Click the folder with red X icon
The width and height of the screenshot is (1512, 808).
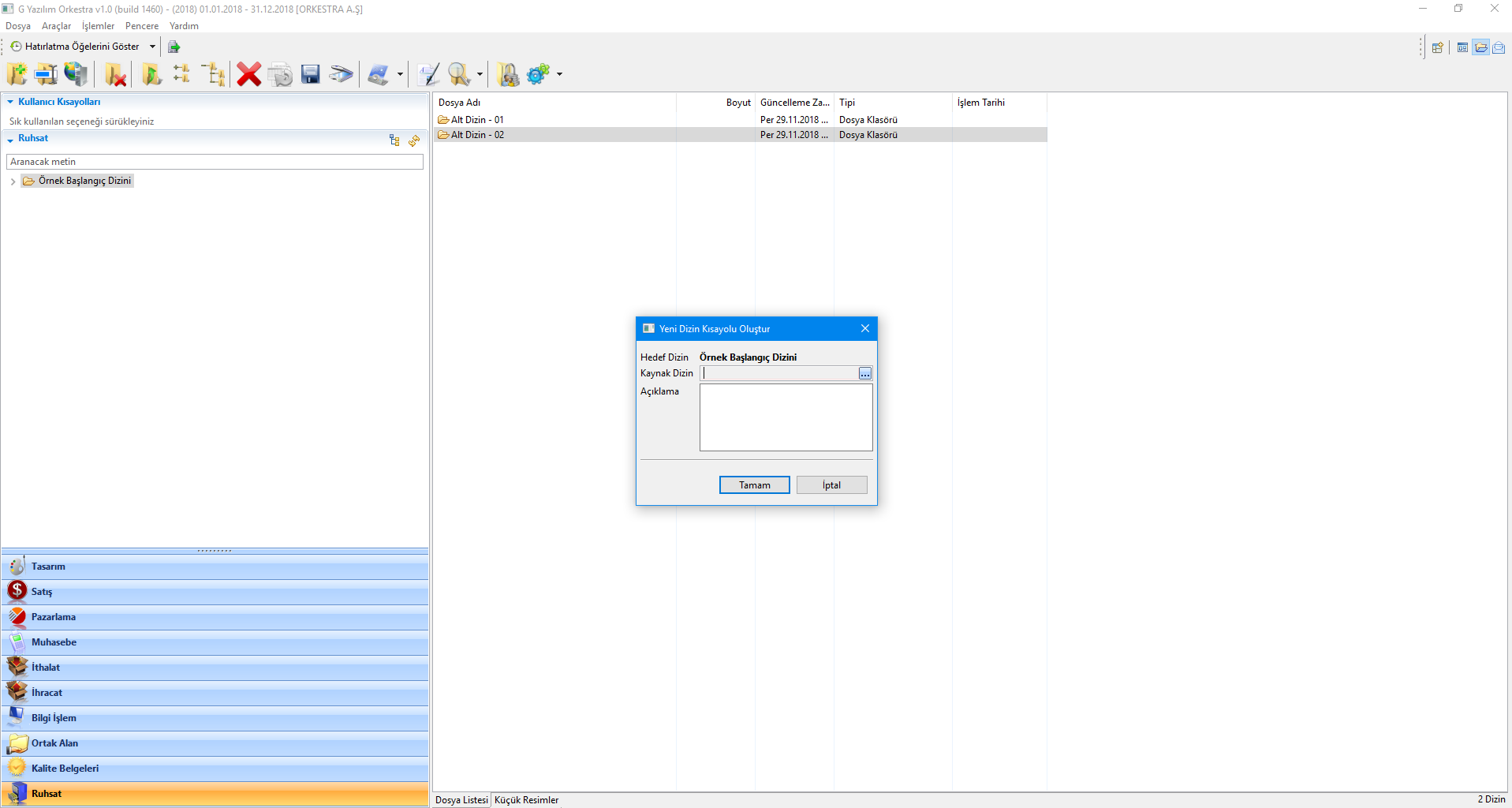(116, 74)
